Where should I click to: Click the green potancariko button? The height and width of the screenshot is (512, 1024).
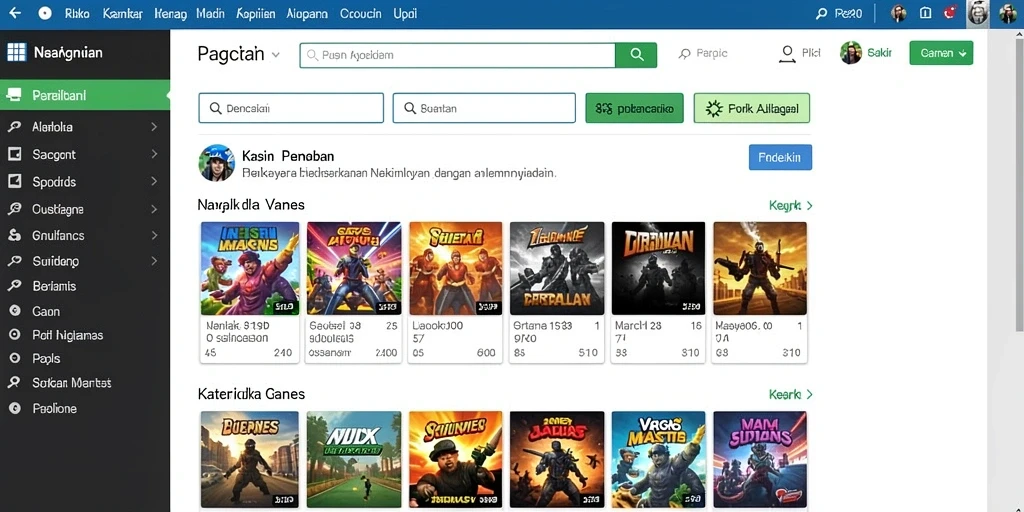[x=634, y=108]
